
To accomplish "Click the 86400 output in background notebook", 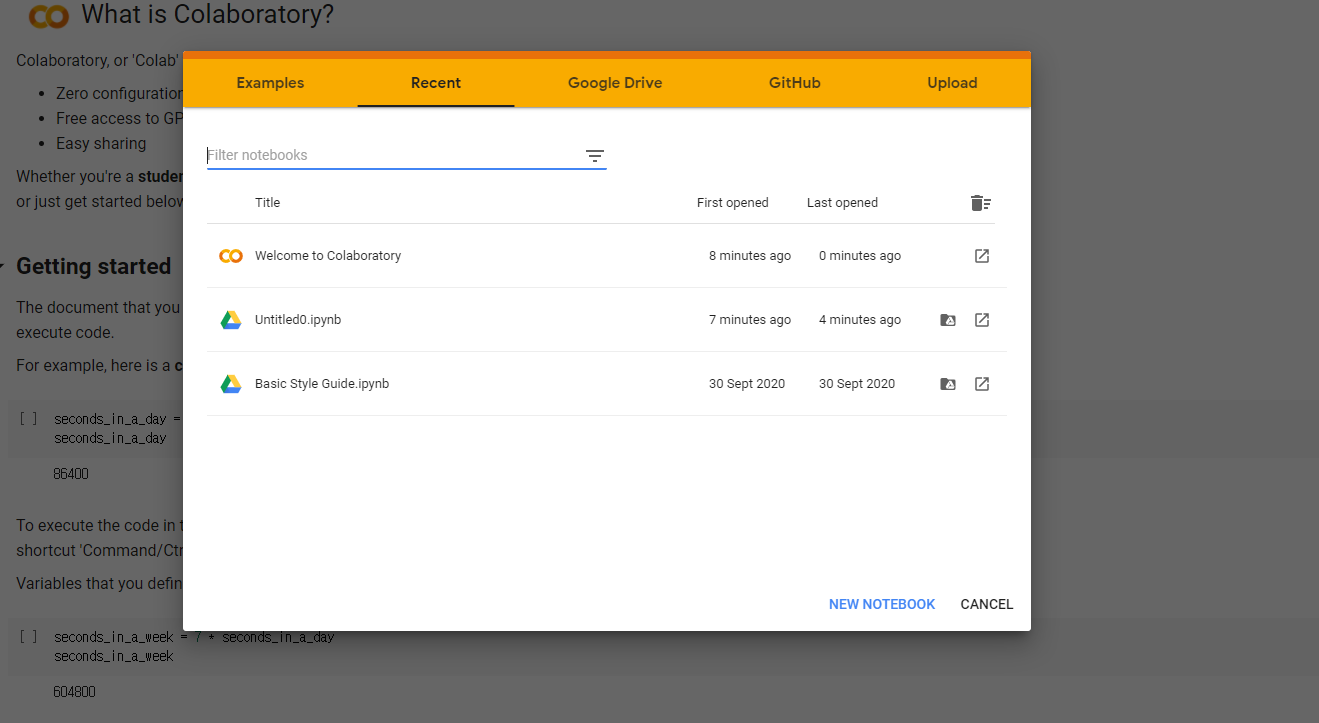I will tap(71, 474).
